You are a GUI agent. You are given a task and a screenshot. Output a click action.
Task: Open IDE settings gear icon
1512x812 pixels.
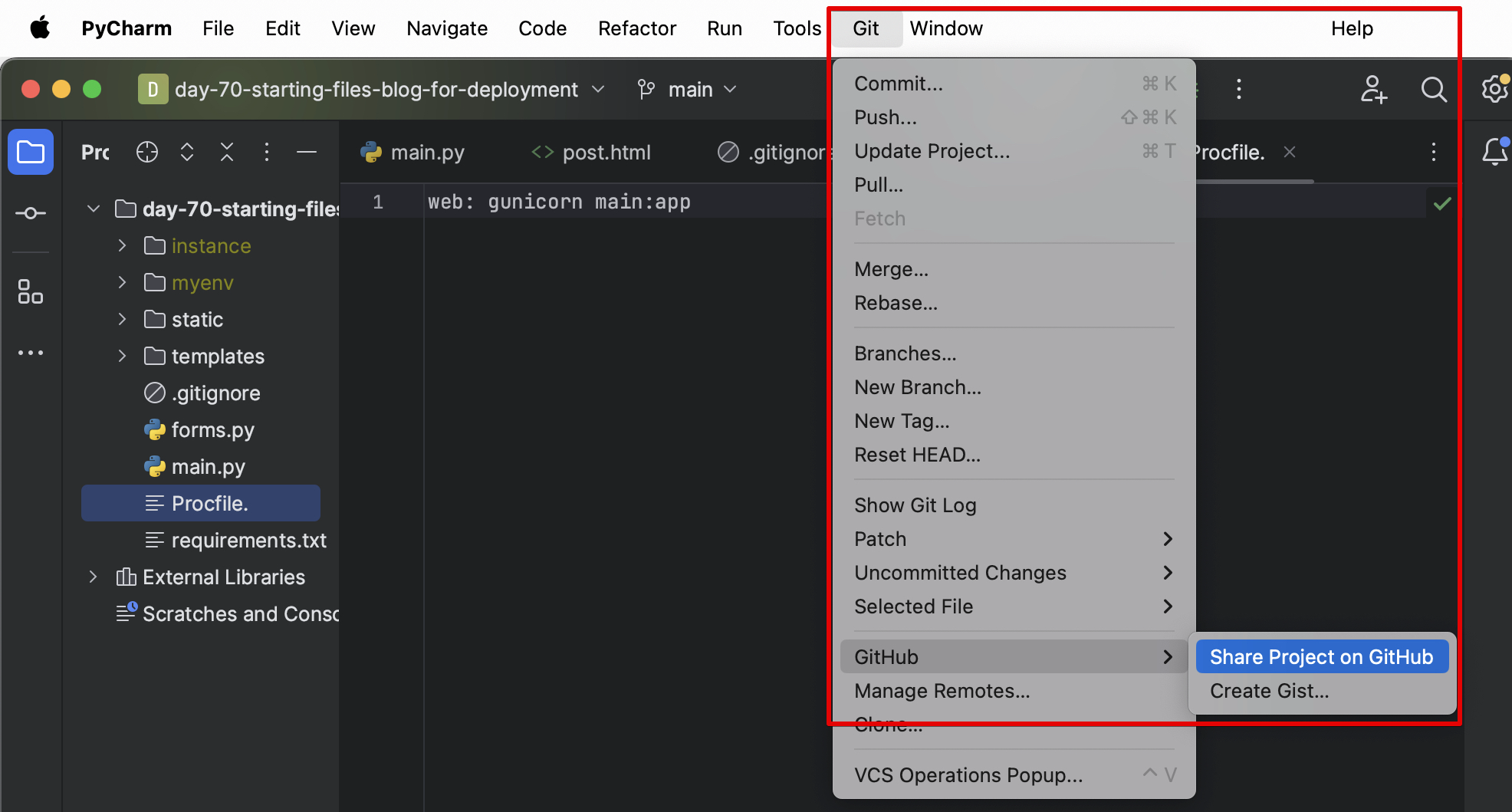1495,90
